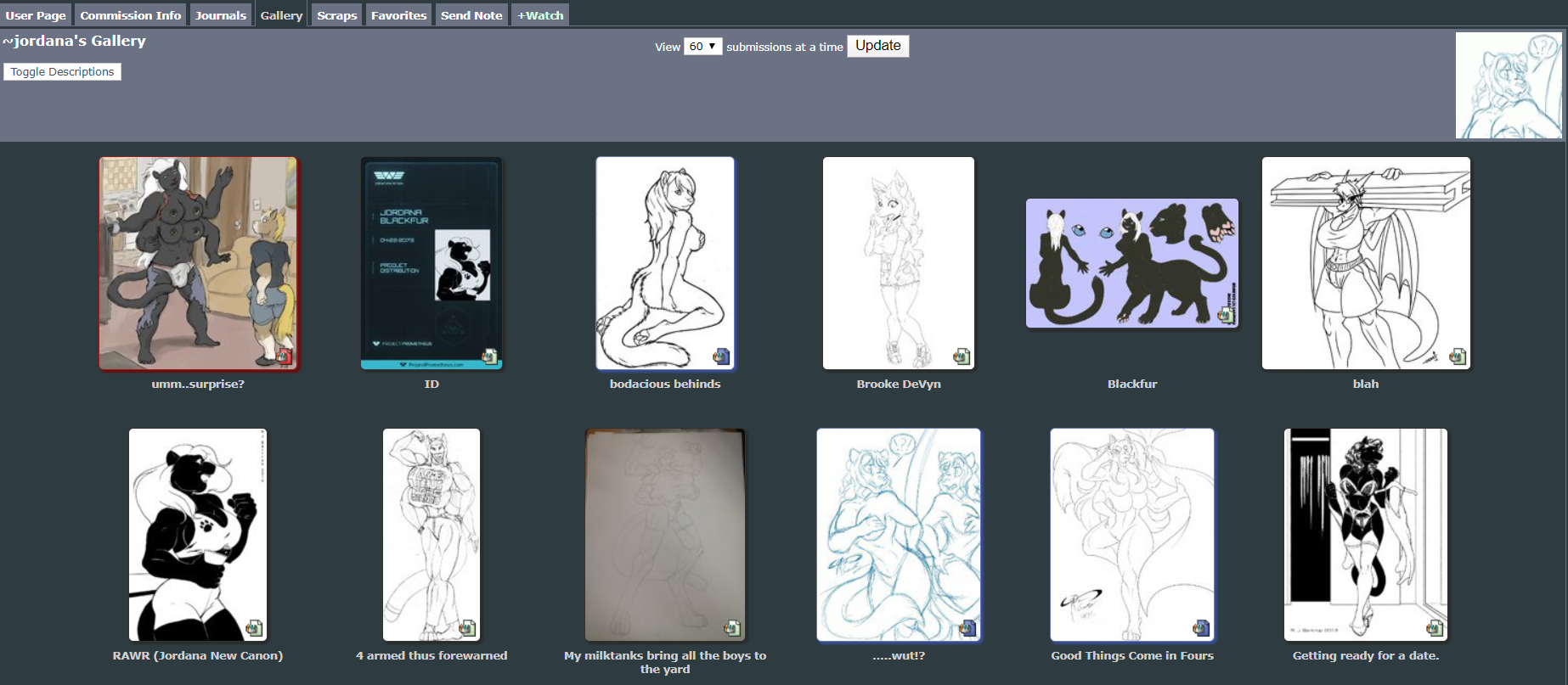Click the 'submissions at a time' label text
Viewport: 1568px width, 685px height.
785,48
